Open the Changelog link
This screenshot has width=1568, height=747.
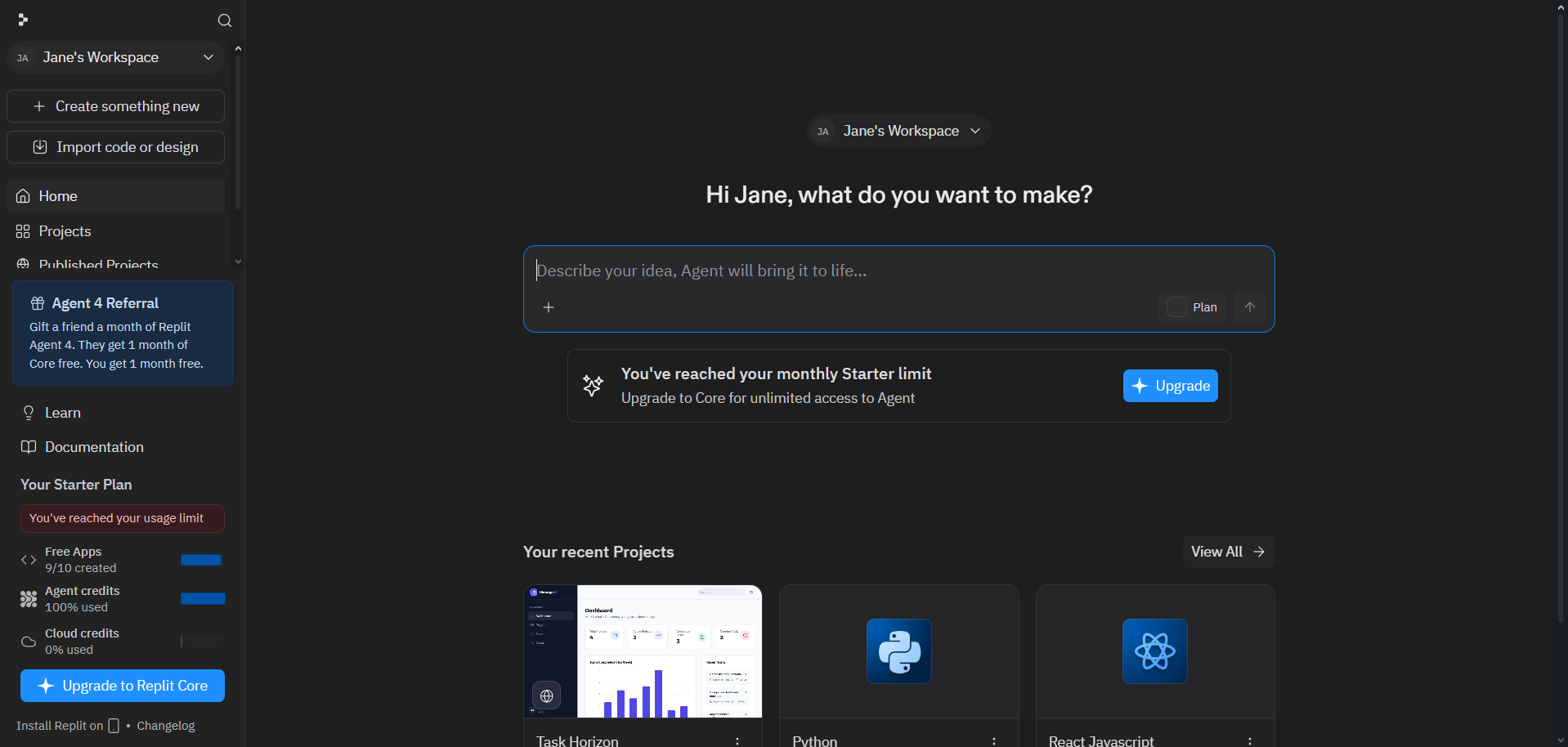166,726
